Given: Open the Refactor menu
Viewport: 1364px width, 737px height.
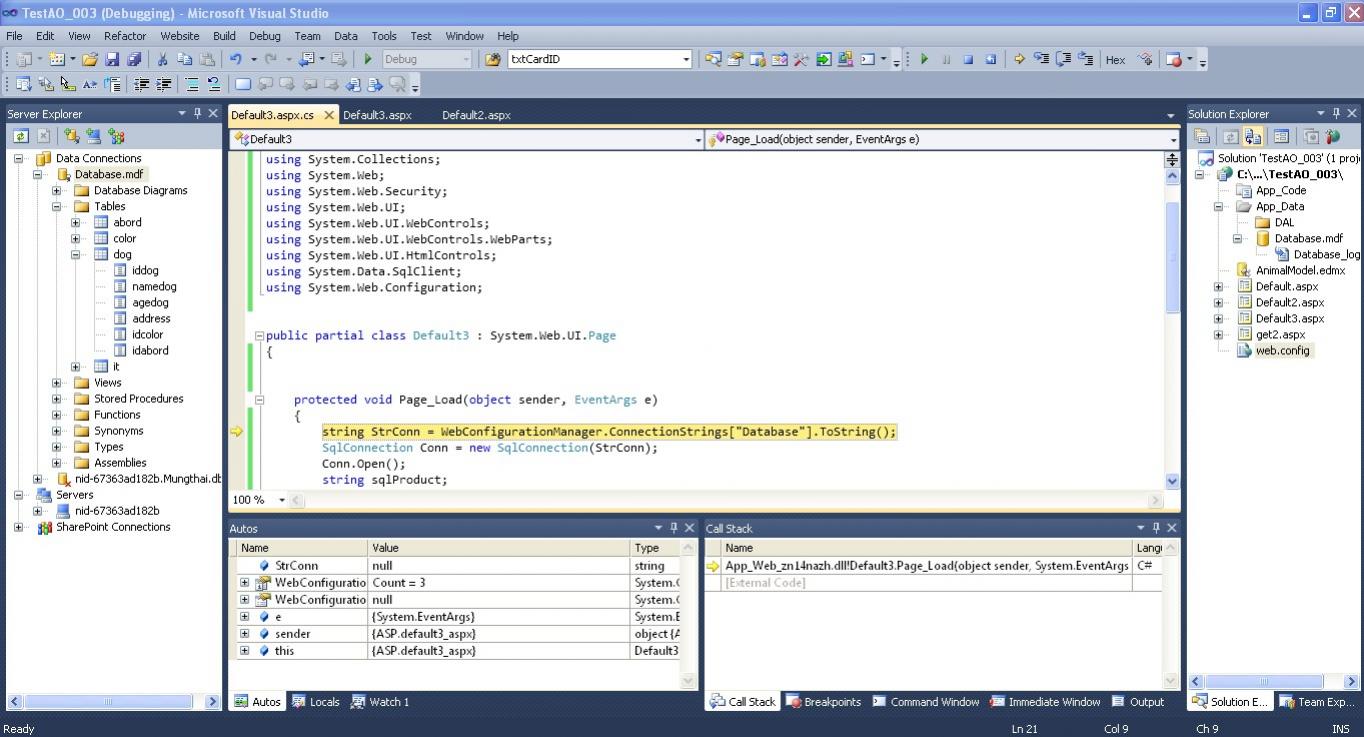Looking at the screenshot, I should tap(125, 35).
